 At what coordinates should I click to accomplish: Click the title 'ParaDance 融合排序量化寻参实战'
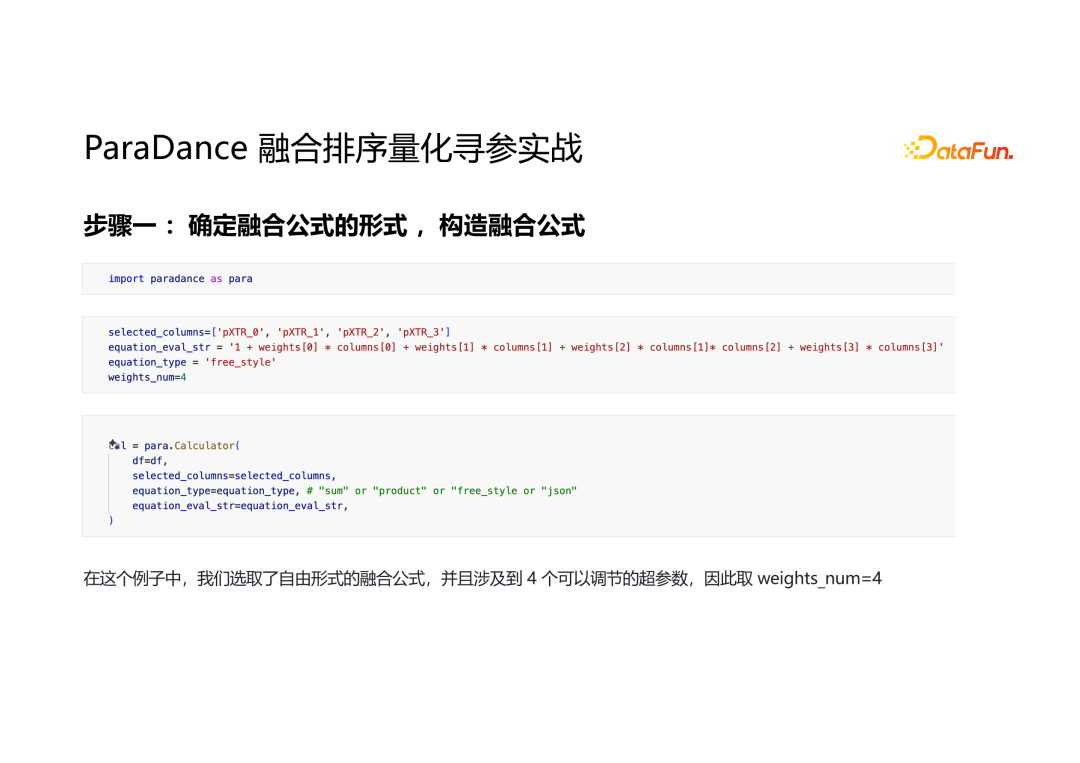[x=333, y=148]
